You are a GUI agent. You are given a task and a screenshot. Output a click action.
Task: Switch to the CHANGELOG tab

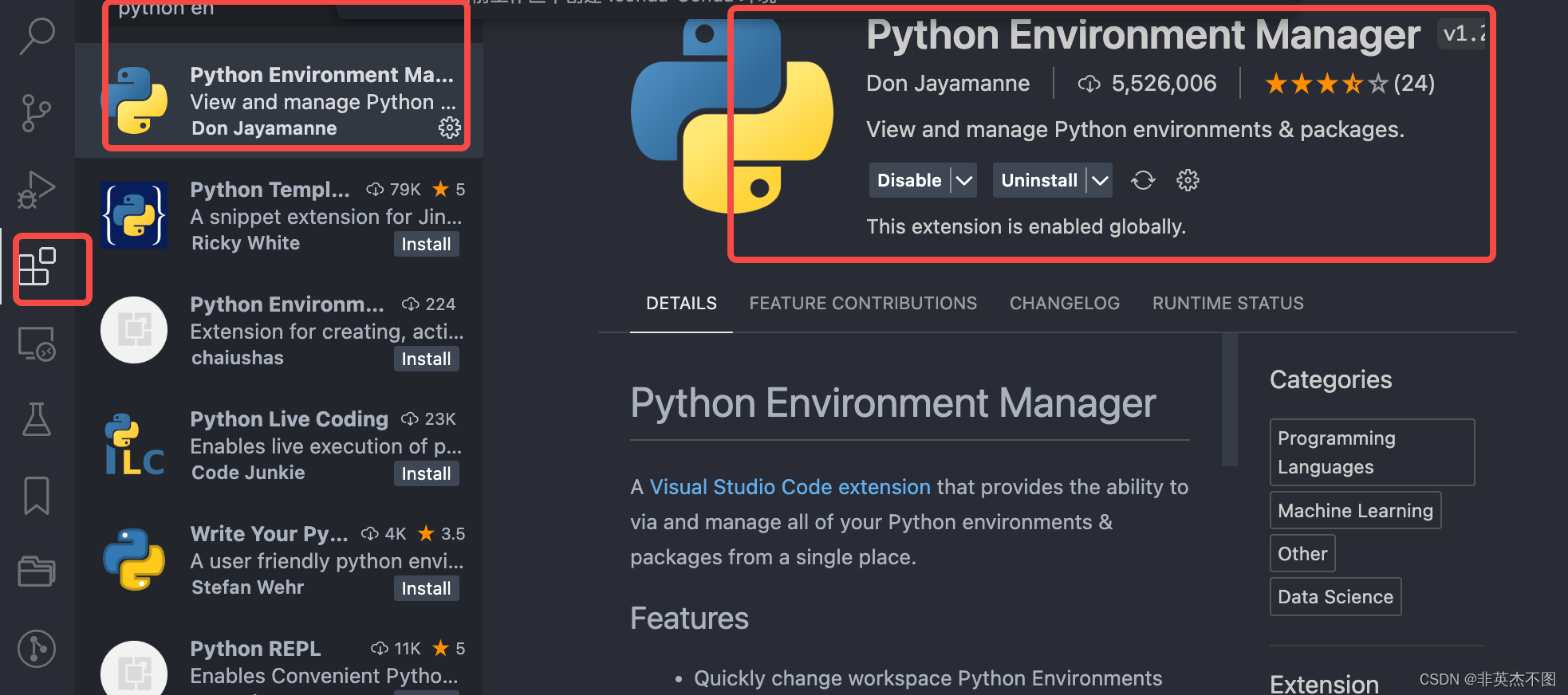tap(1065, 304)
